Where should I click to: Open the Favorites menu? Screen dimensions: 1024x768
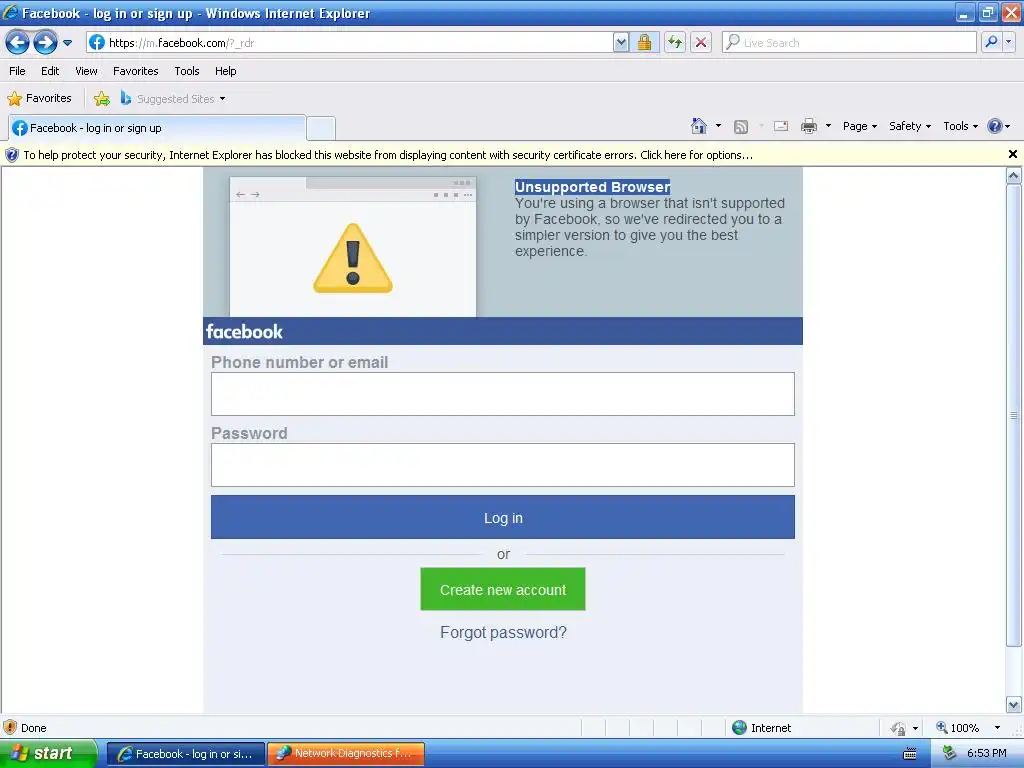[135, 71]
